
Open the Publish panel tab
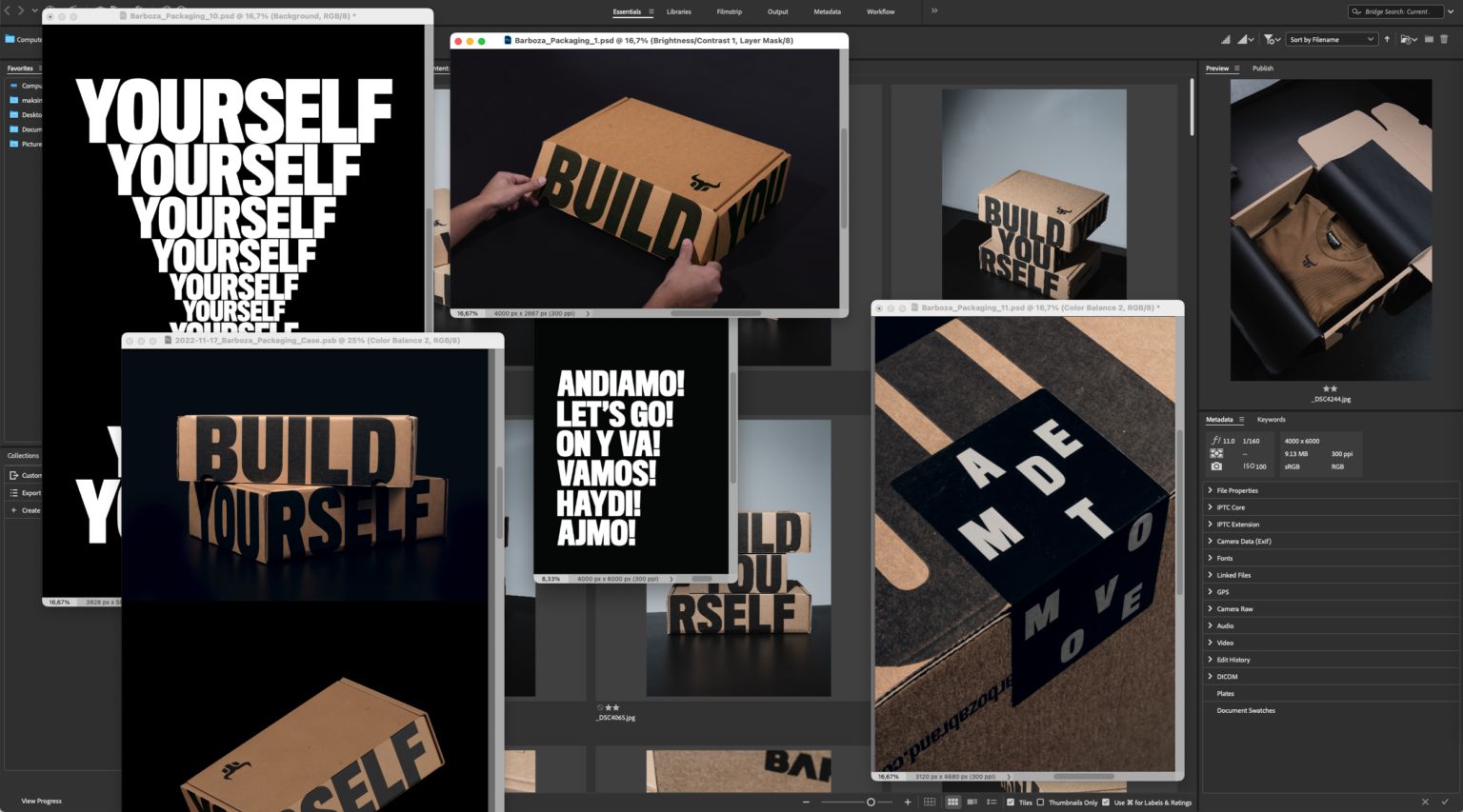pos(1263,69)
